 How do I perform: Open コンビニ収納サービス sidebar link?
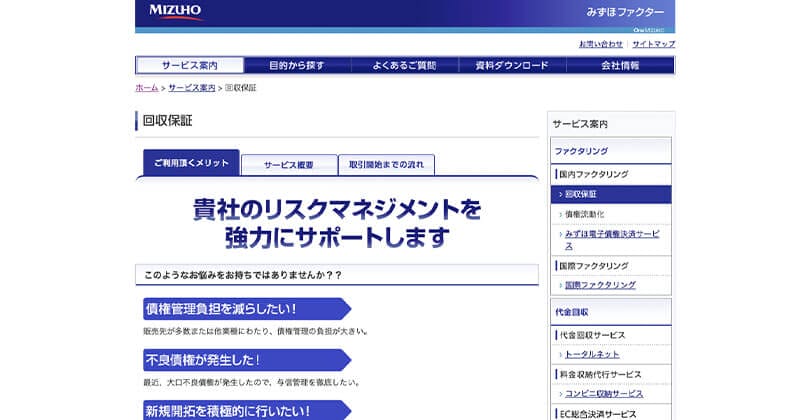click(x=604, y=393)
